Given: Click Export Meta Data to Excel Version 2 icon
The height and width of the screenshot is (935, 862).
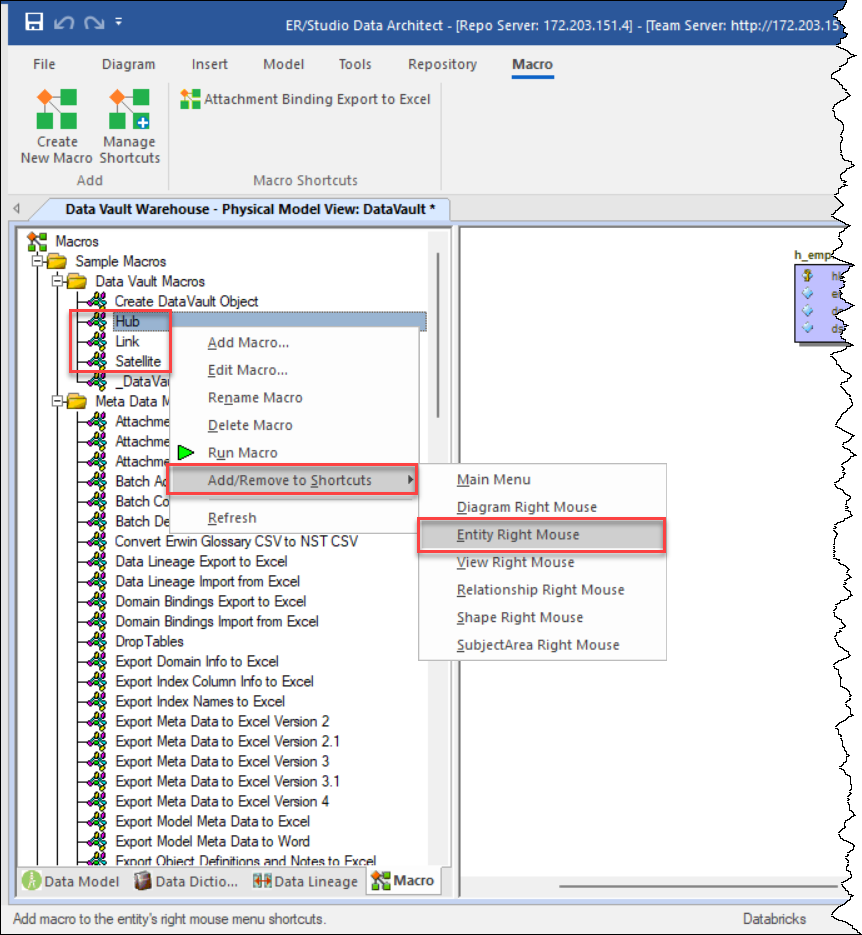Looking at the screenshot, I should [x=97, y=721].
